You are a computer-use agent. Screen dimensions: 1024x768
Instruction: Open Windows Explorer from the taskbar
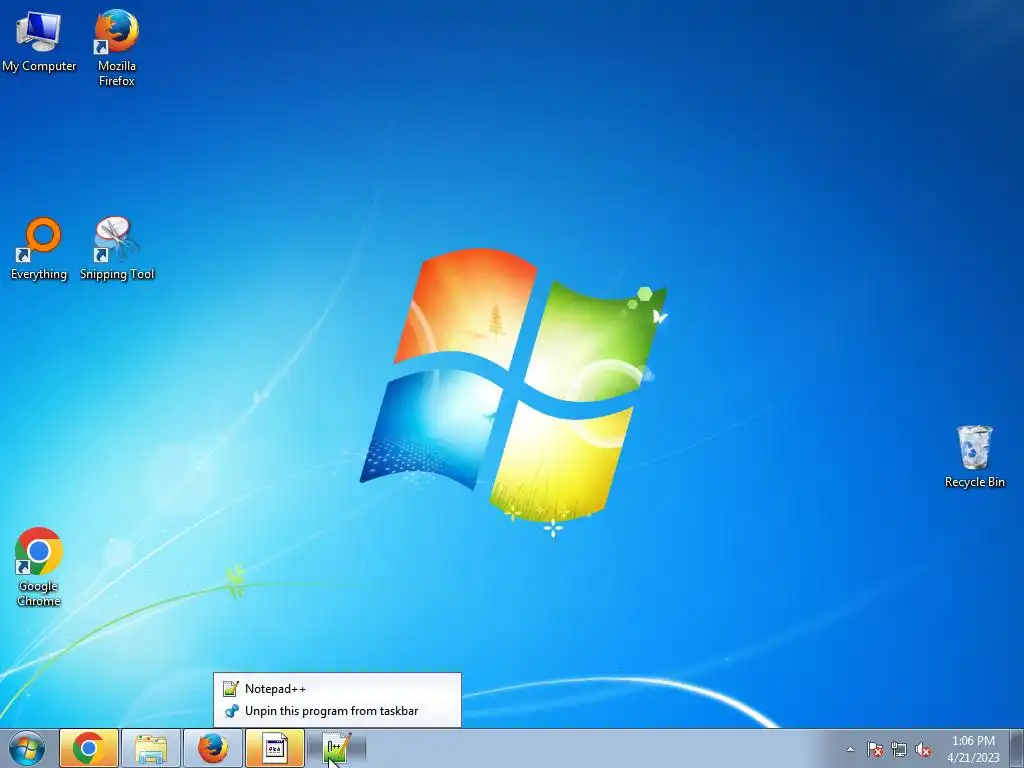pyautogui.click(x=151, y=748)
